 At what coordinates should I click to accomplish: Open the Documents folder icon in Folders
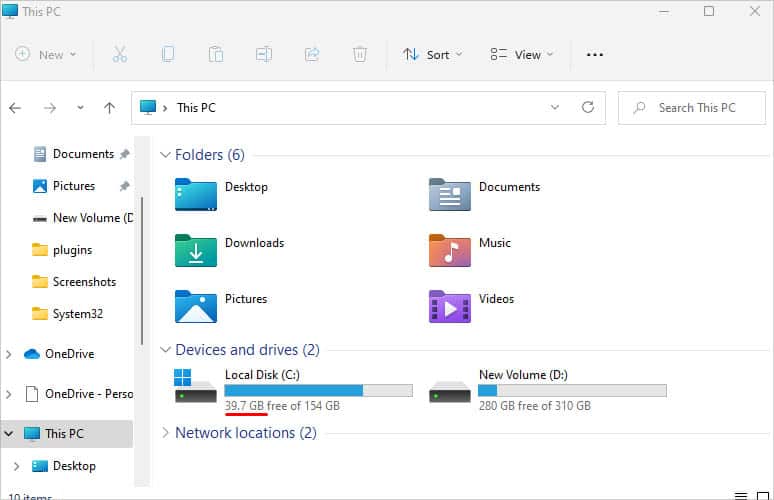[450, 194]
